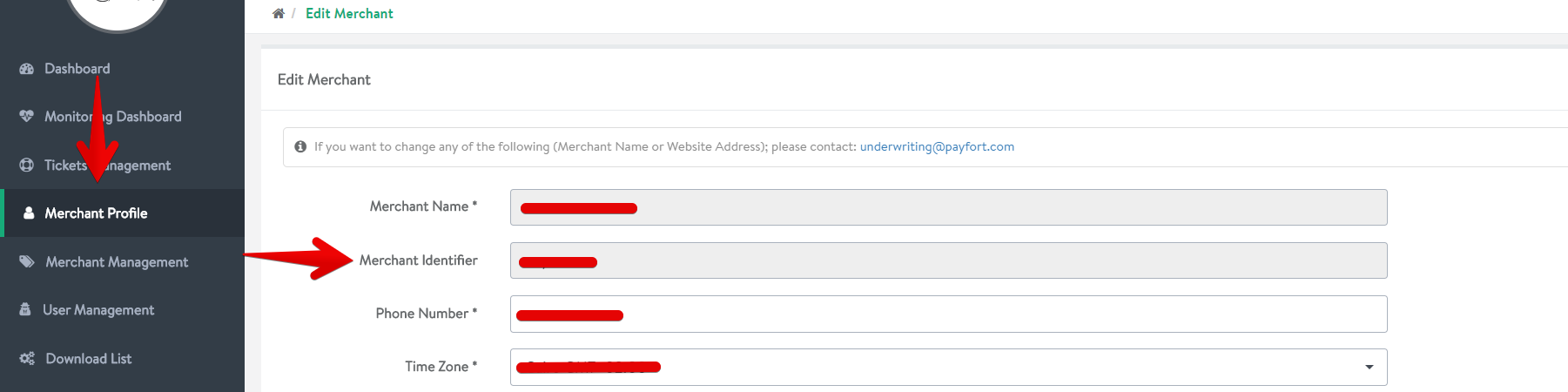Click the home icon in breadcrumb
Screen dimensions: 1568x392
tap(279, 14)
